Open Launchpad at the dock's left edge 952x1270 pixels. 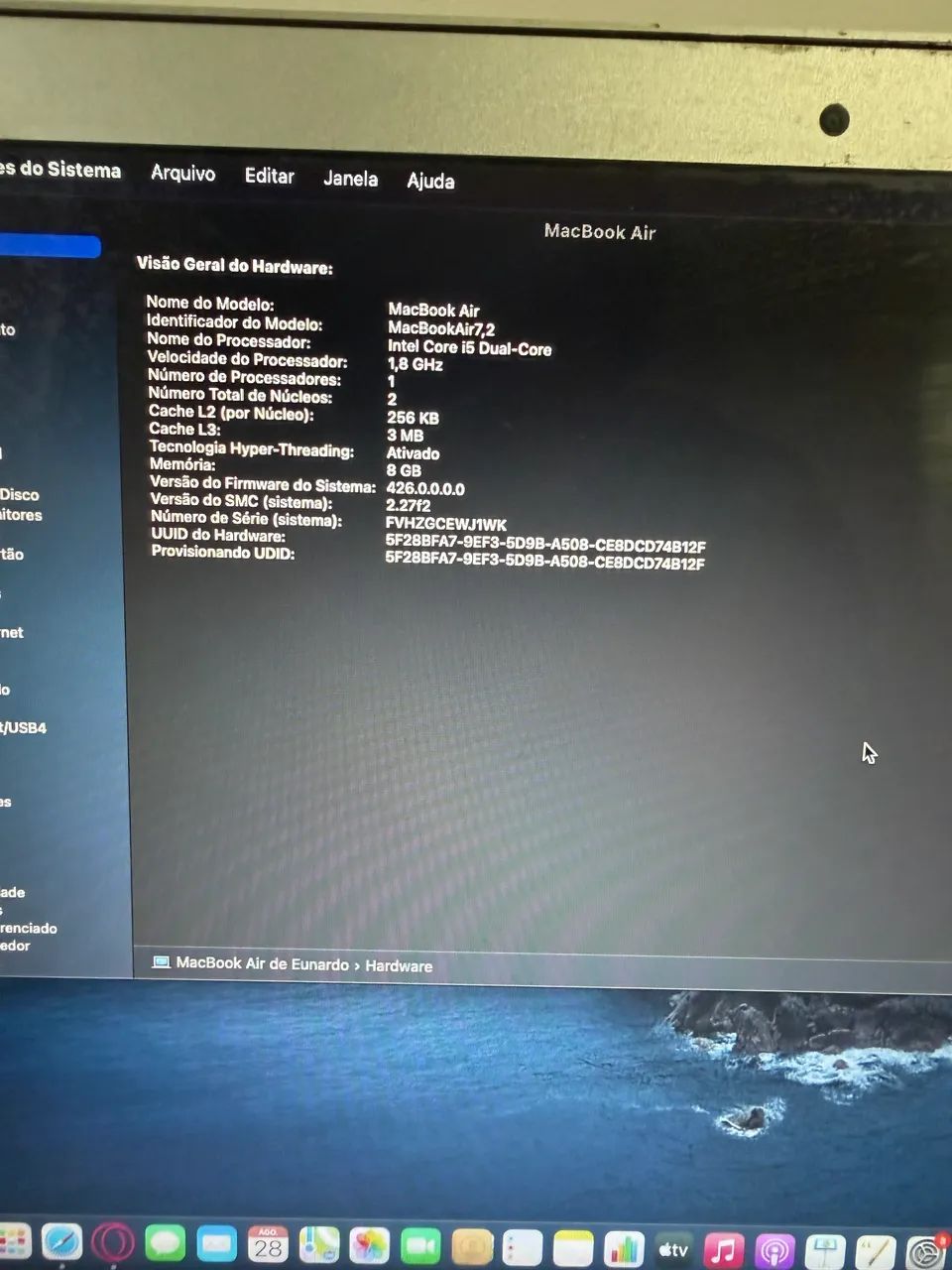coord(14,1242)
